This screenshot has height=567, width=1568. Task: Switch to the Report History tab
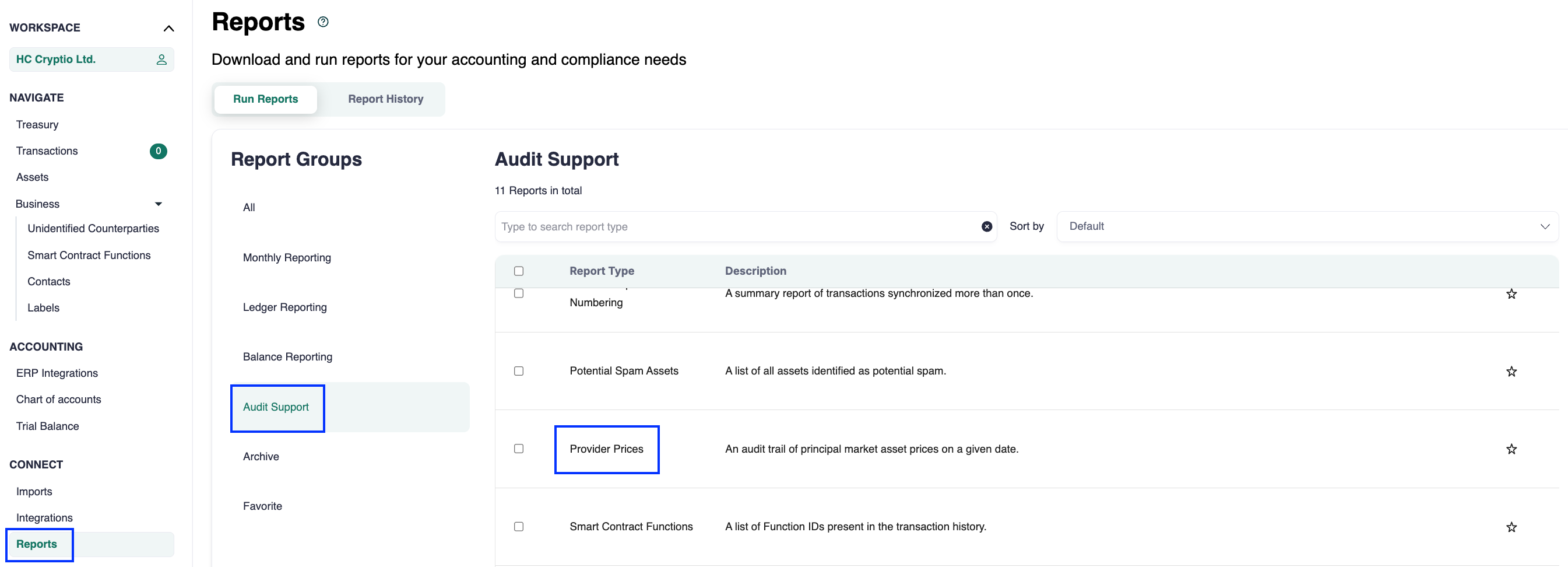pyautogui.click(x=385, y=99)
